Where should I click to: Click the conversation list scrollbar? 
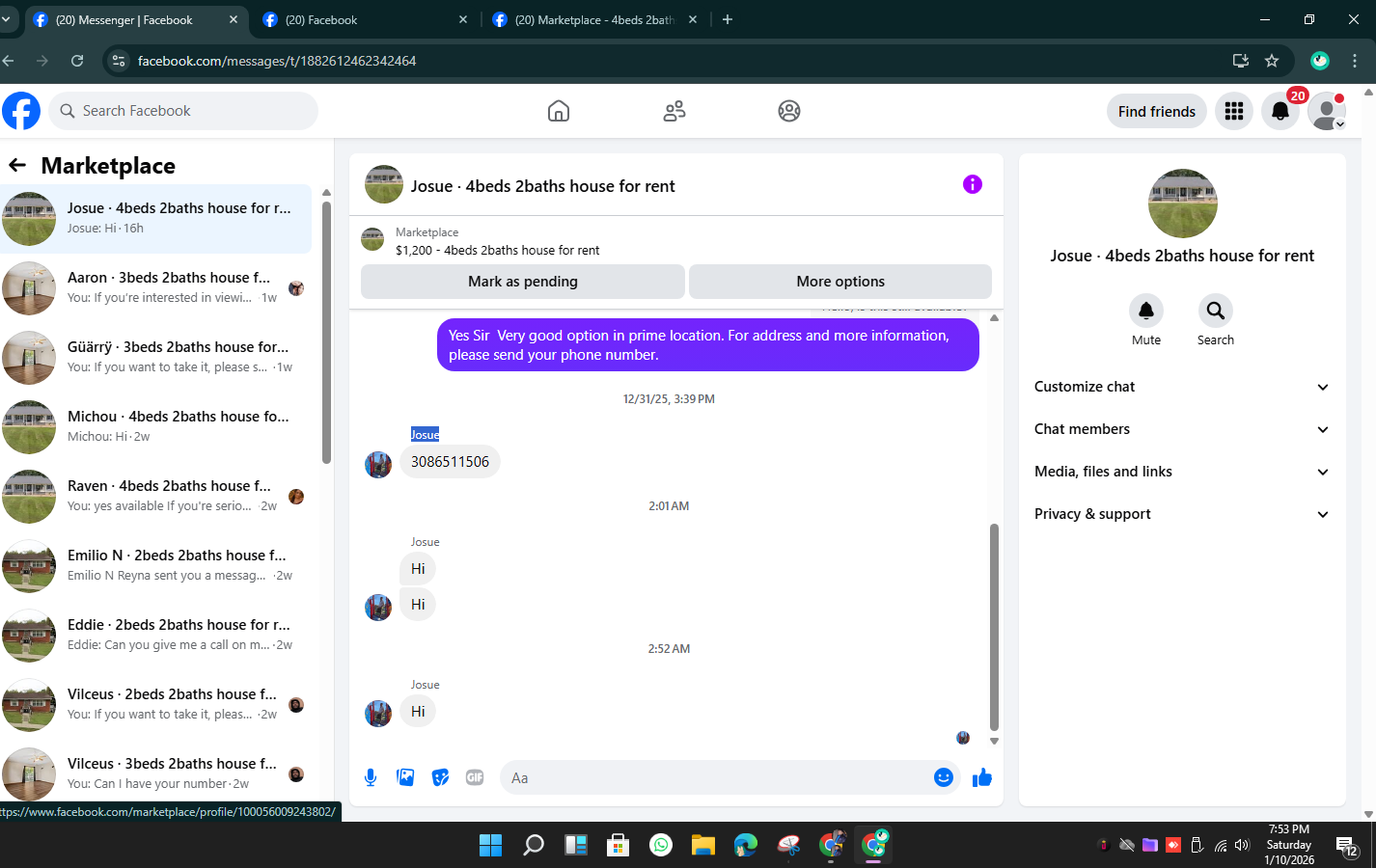coord(326,333)
